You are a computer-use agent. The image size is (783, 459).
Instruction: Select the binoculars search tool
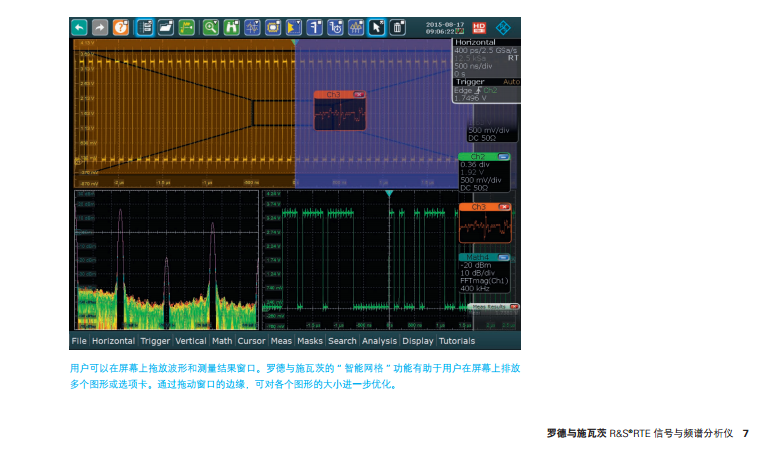click(x=232, y=27)
